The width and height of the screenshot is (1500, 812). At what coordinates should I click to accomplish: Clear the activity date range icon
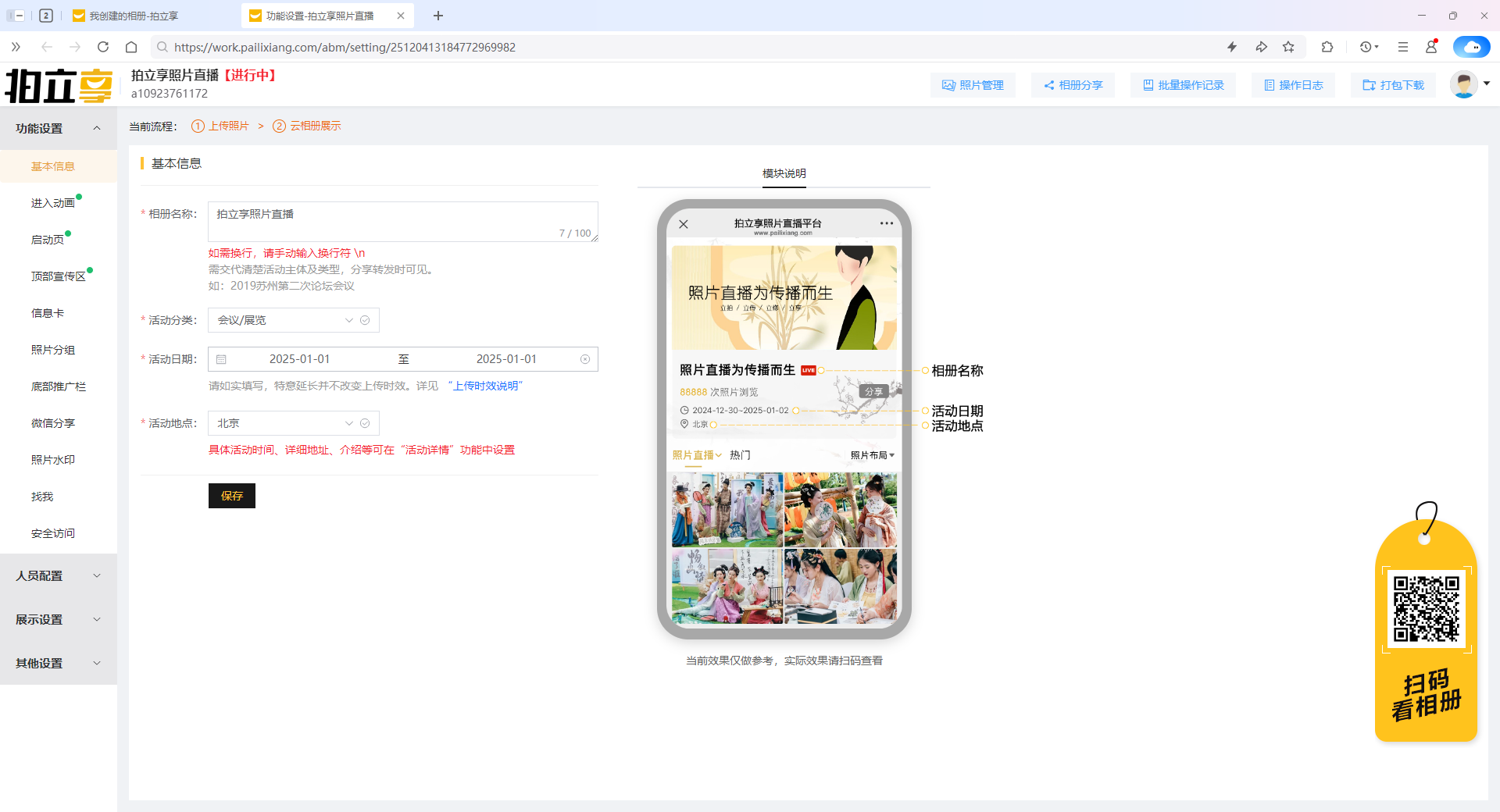pyautogui.click(x=585, y=359)
